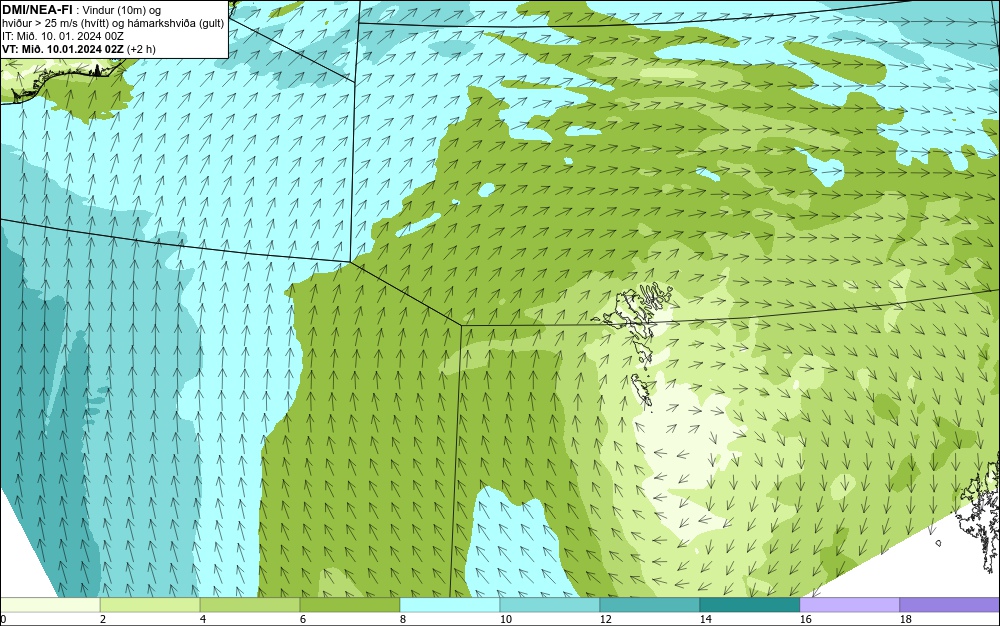This screenshot has width=1000, height=626.
Task: Click the 'Vindur (10m) og' label
Action: click(x=122, y=10)
